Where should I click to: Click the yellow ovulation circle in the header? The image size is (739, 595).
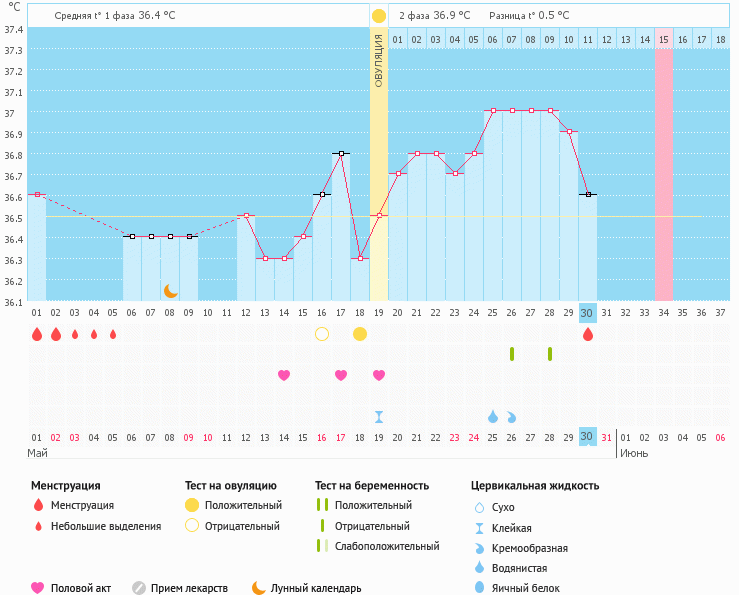(379, 16)
